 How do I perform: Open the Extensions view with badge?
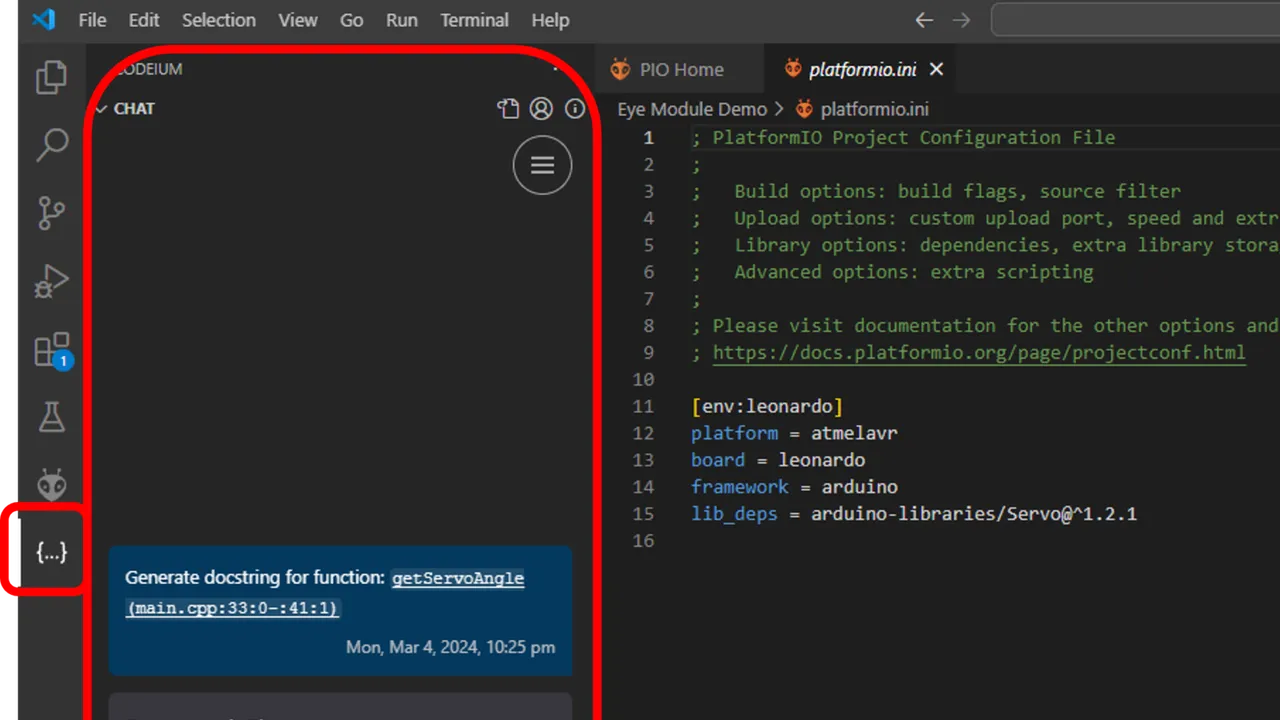tap(51, 350)
